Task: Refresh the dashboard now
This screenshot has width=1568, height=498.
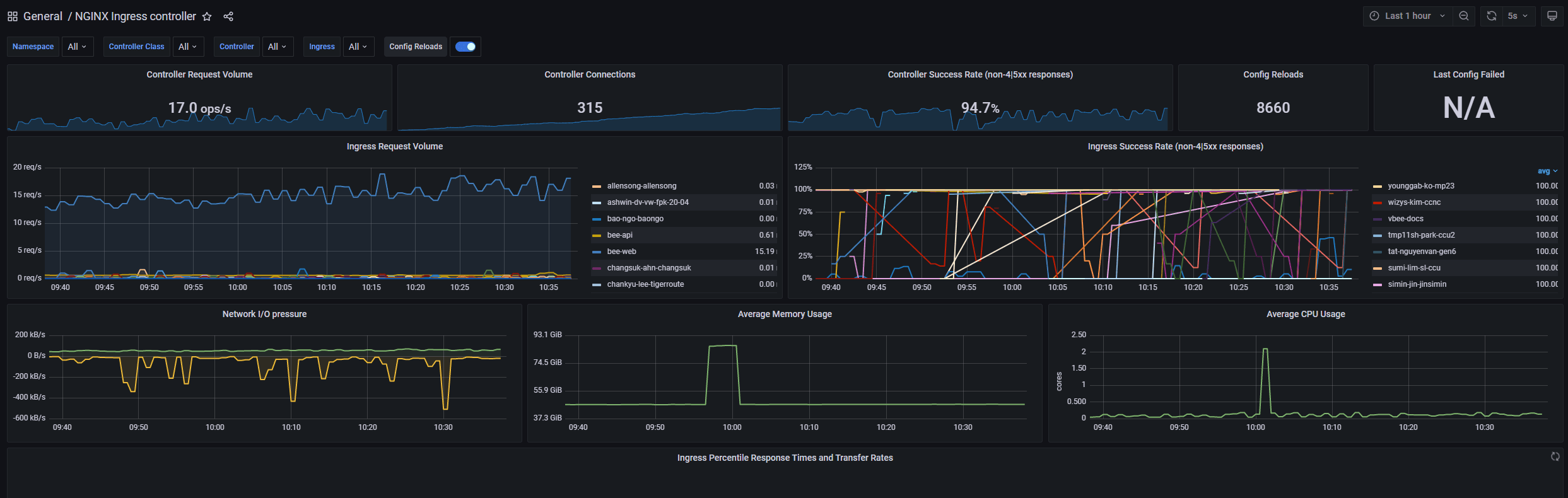Action: click(x=1492, y=16)
